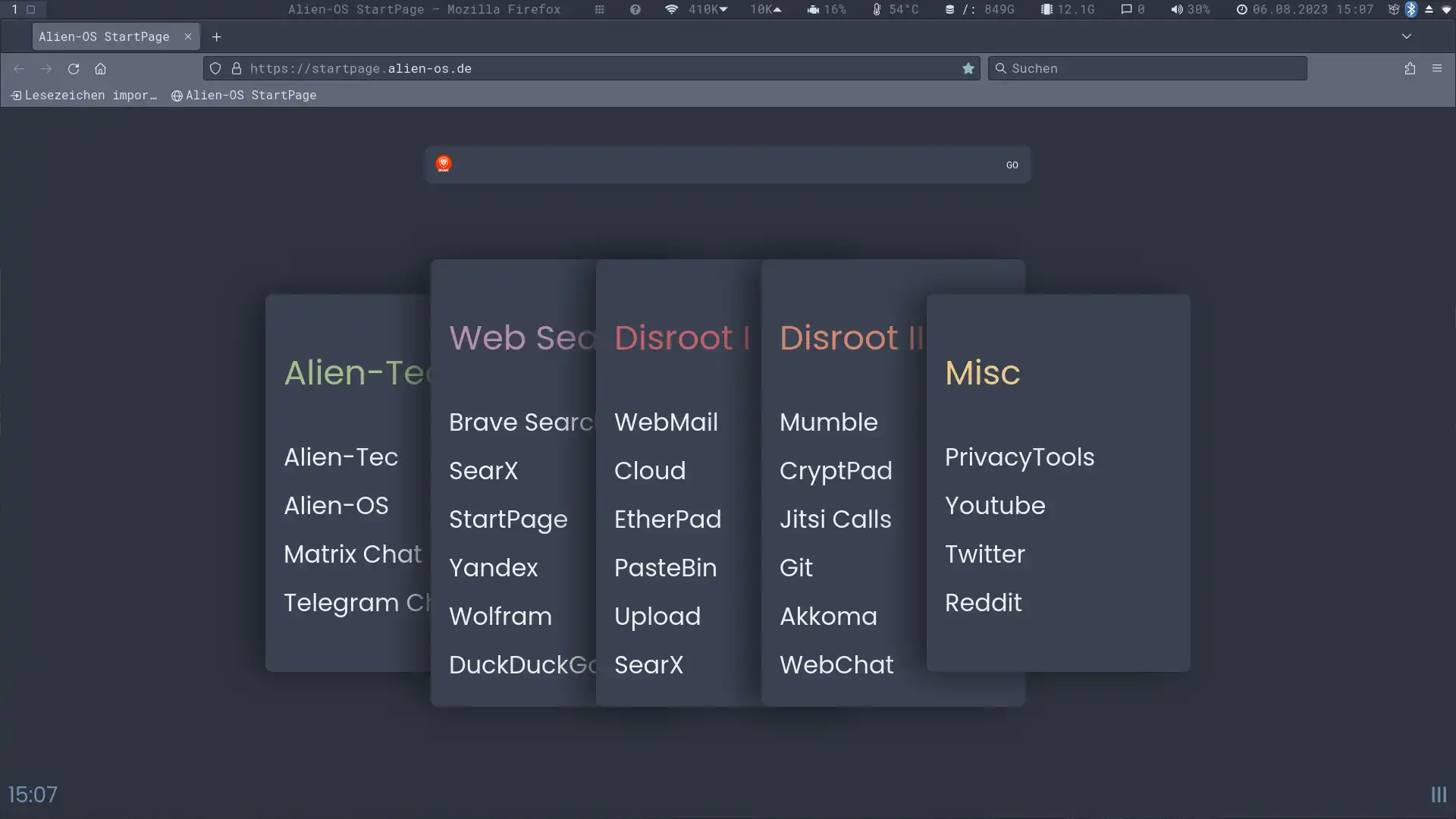Click the volume 30% indicator
The height and width of the screenshot is (819, 1456).
[x=1190, y=9]
